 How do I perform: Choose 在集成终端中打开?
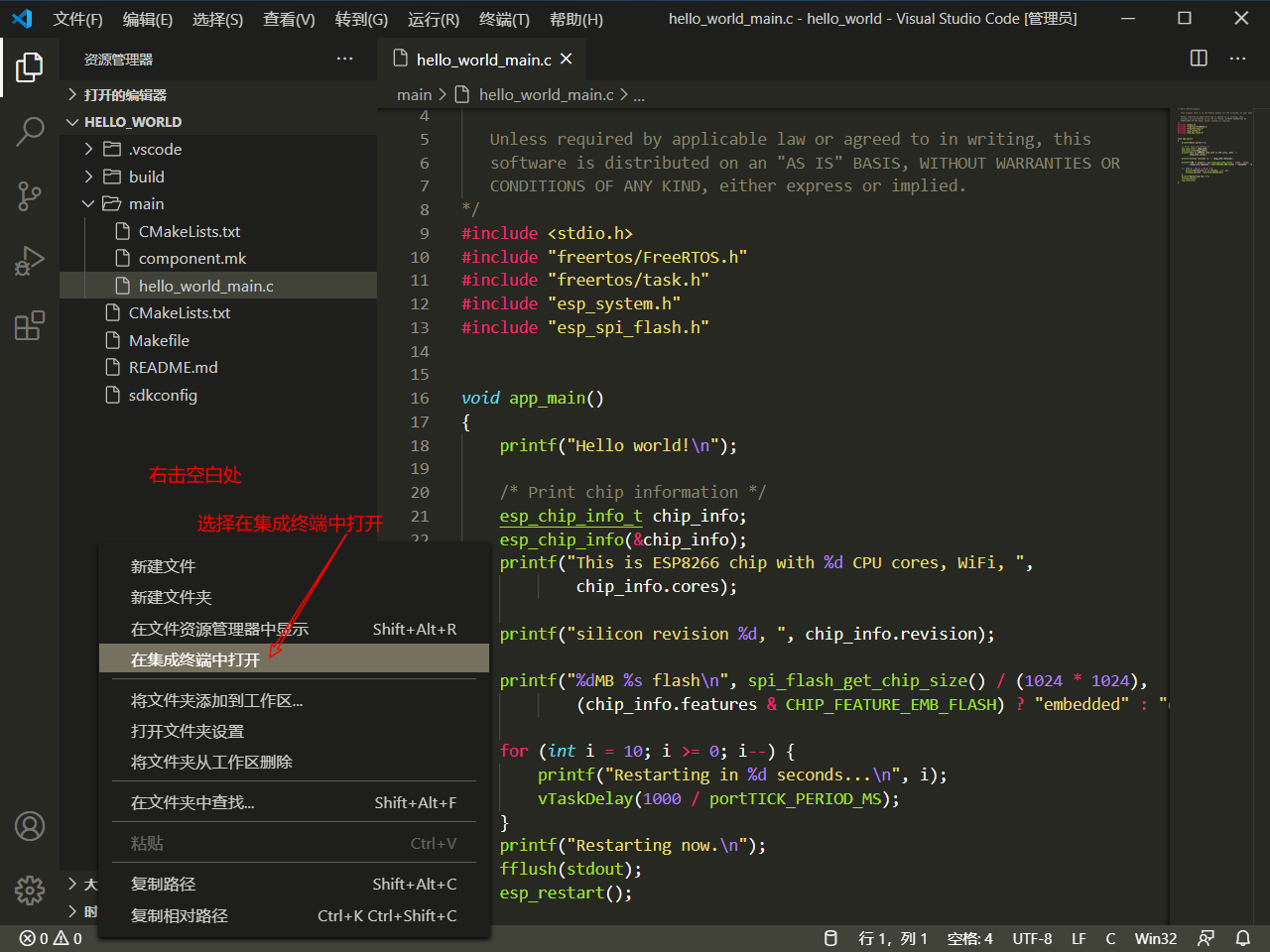pyautogui.click(x=295, y=659)
